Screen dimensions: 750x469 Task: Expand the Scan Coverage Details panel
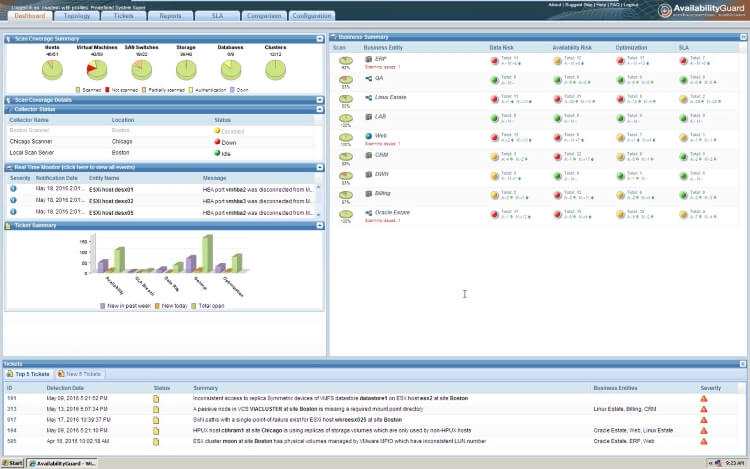[320, 100]
